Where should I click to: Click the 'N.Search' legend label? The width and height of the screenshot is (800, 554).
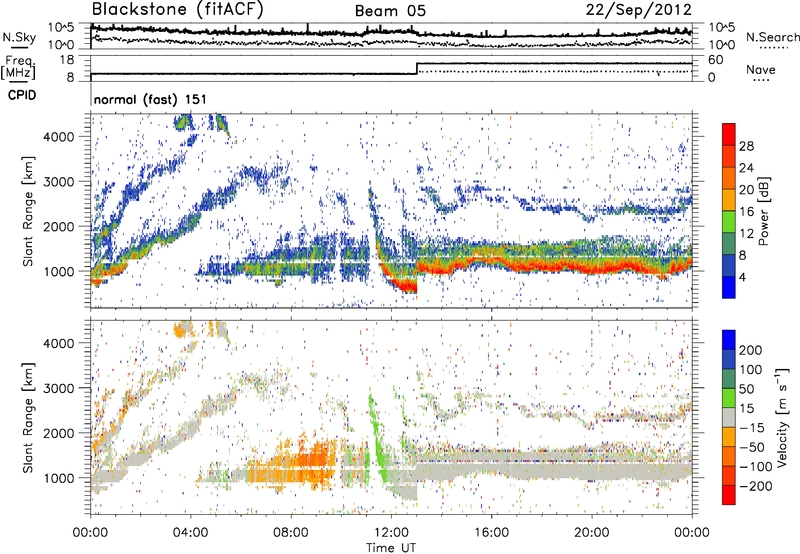click(x=773, y=37)
